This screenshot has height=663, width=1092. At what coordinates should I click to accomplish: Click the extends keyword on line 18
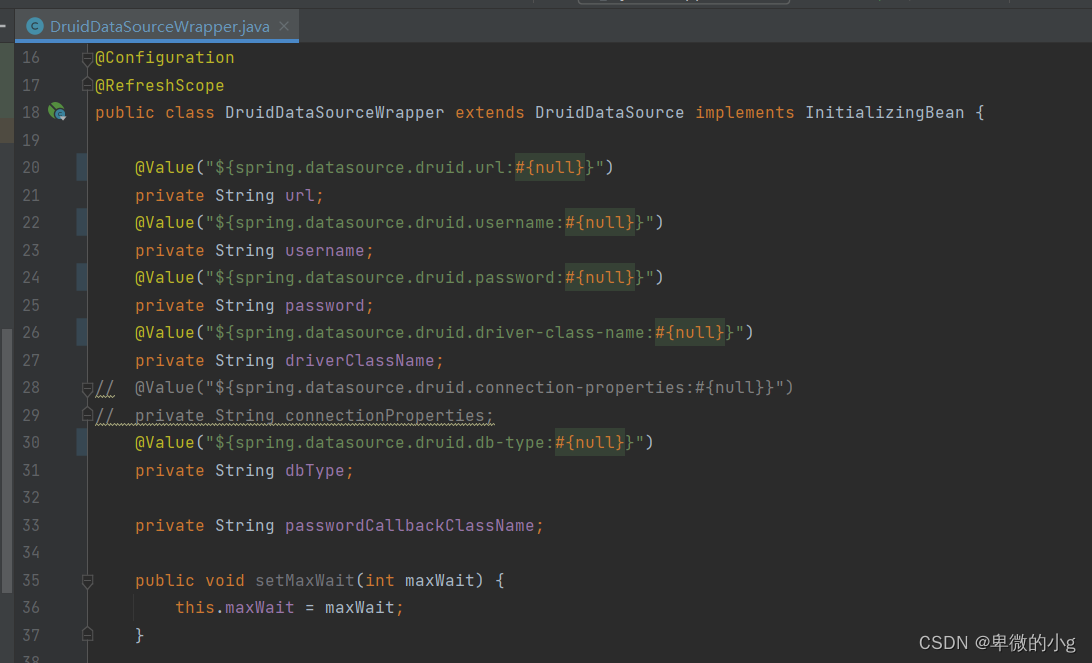pos(490,113)
